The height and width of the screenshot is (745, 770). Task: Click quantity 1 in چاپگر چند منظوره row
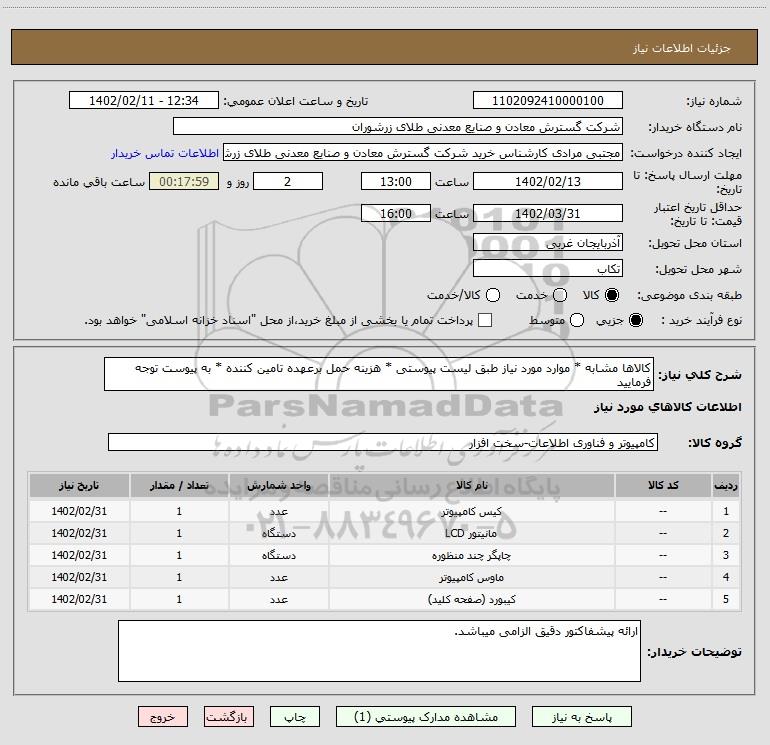(x=179, y=555)
